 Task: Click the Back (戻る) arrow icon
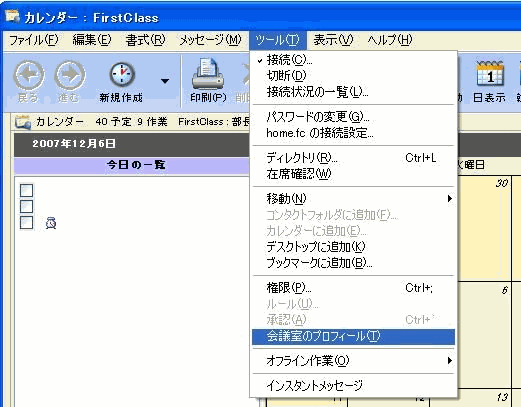click(x=29, y=75)
